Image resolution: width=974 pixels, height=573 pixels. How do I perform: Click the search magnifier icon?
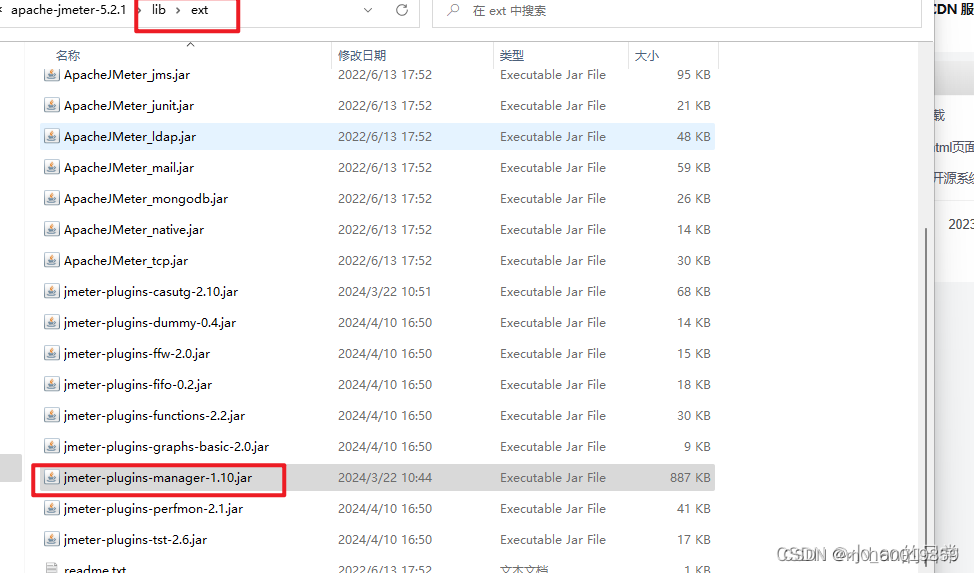pos(453,10)
